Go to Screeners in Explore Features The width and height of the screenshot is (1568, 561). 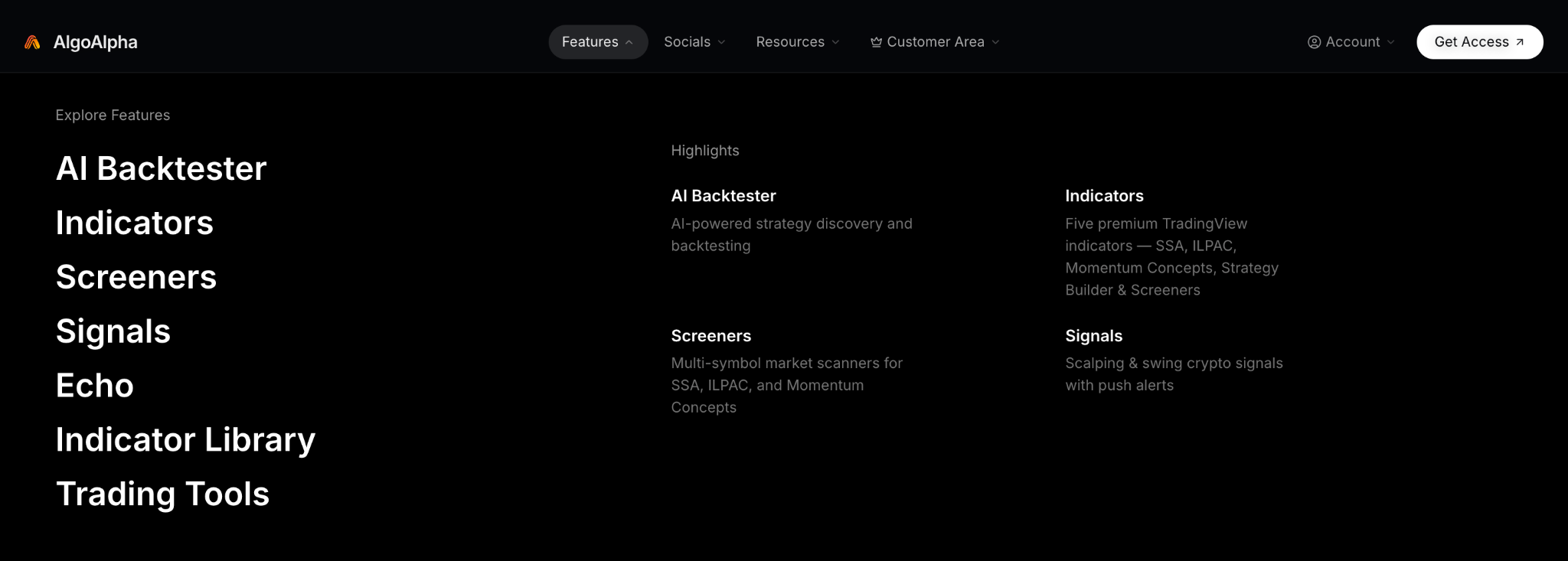coord(136,277)
